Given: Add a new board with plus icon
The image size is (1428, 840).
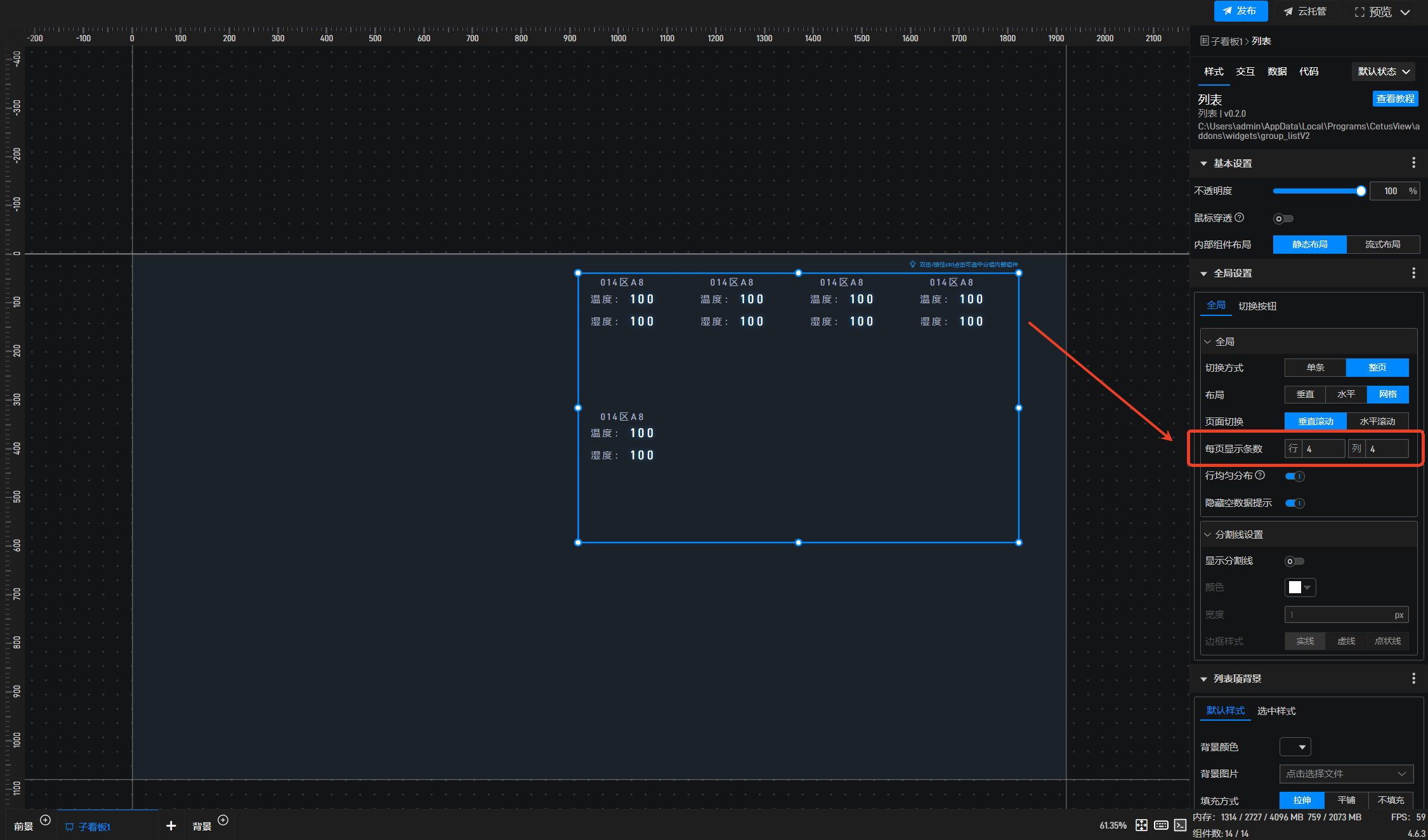Looking at the screenshot, I should pyautogui.click(x=171, y=825).
